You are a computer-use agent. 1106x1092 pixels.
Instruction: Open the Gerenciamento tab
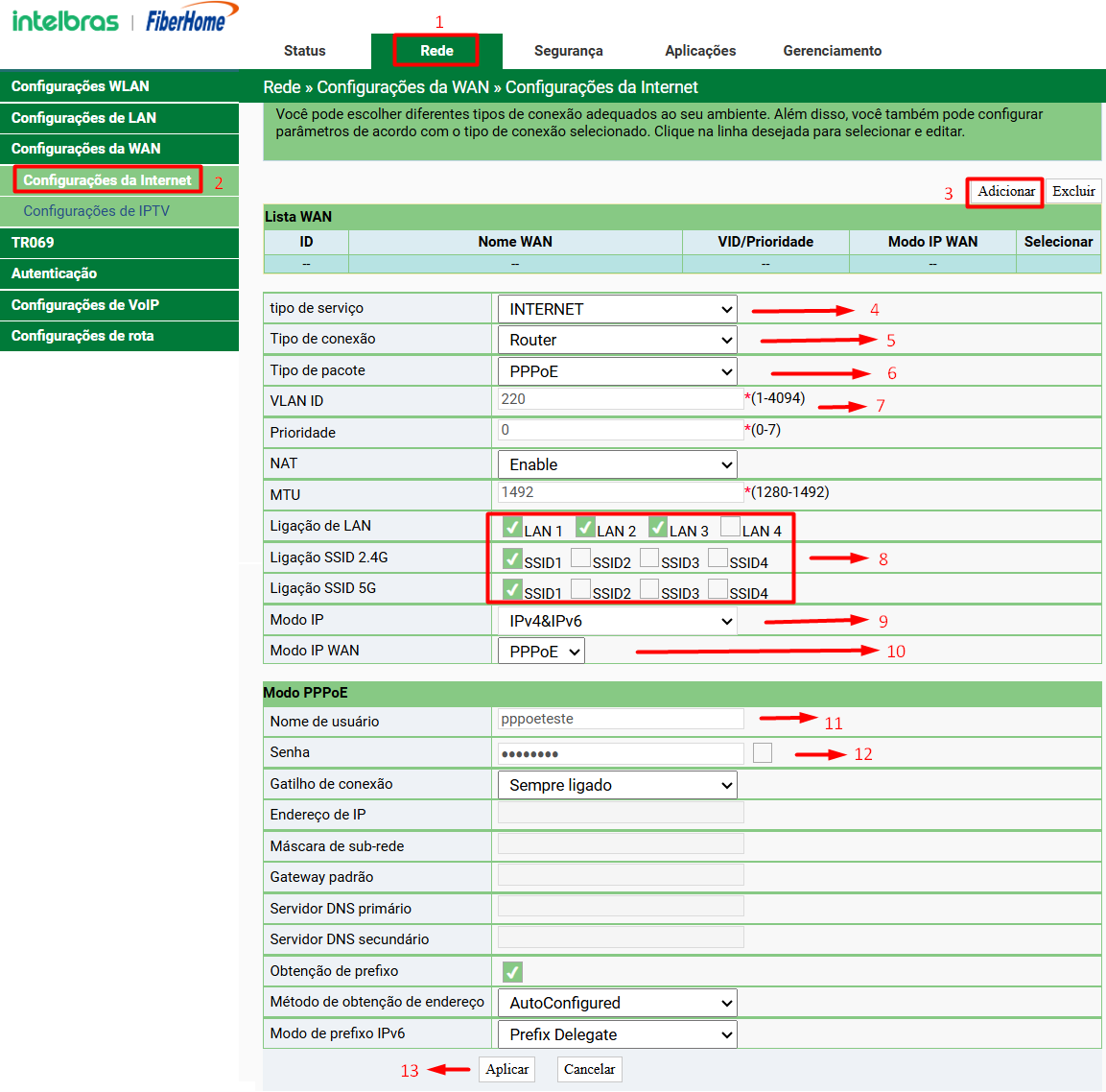click(833, 51)
